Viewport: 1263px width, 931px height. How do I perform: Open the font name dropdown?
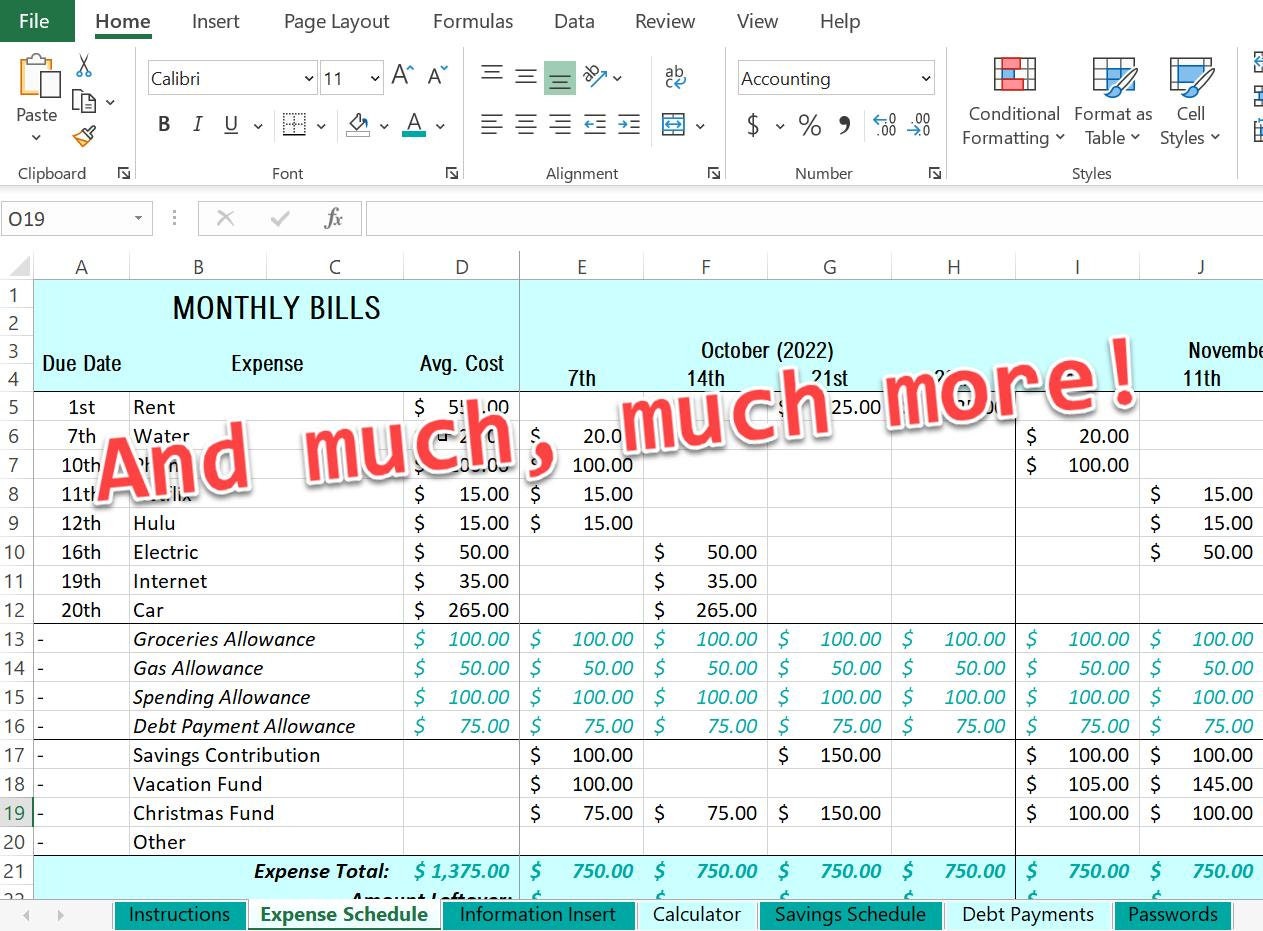(307, 78)
